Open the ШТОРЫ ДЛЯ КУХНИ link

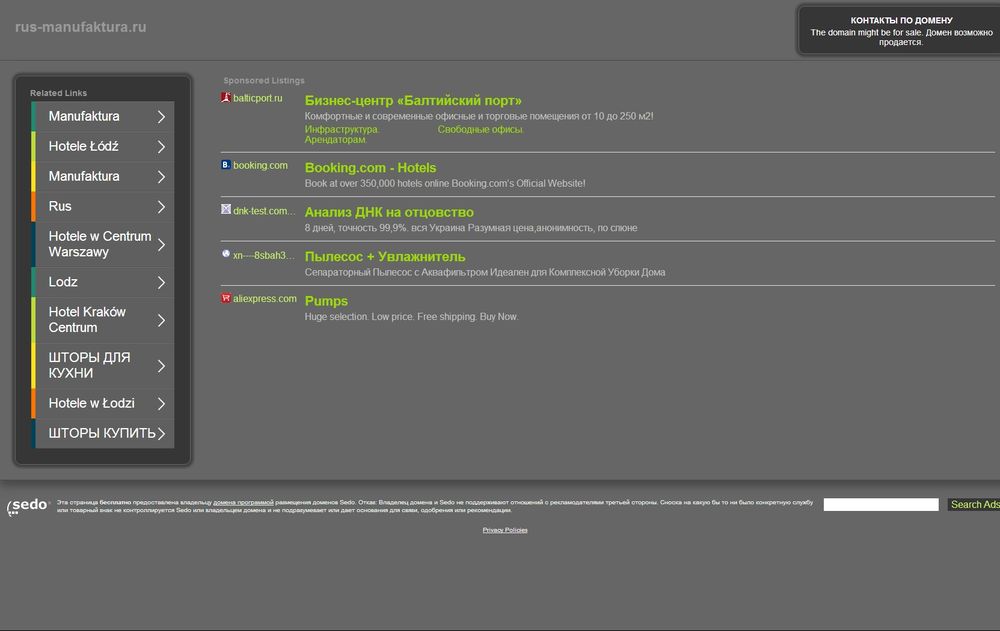pos(89,365)
